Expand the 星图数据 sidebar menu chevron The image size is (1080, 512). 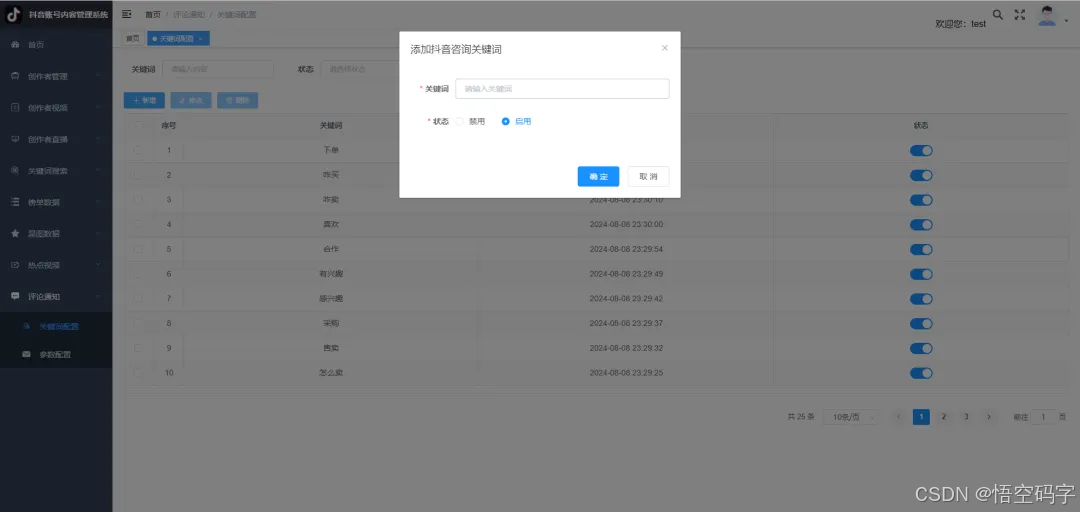coord(98,234)
